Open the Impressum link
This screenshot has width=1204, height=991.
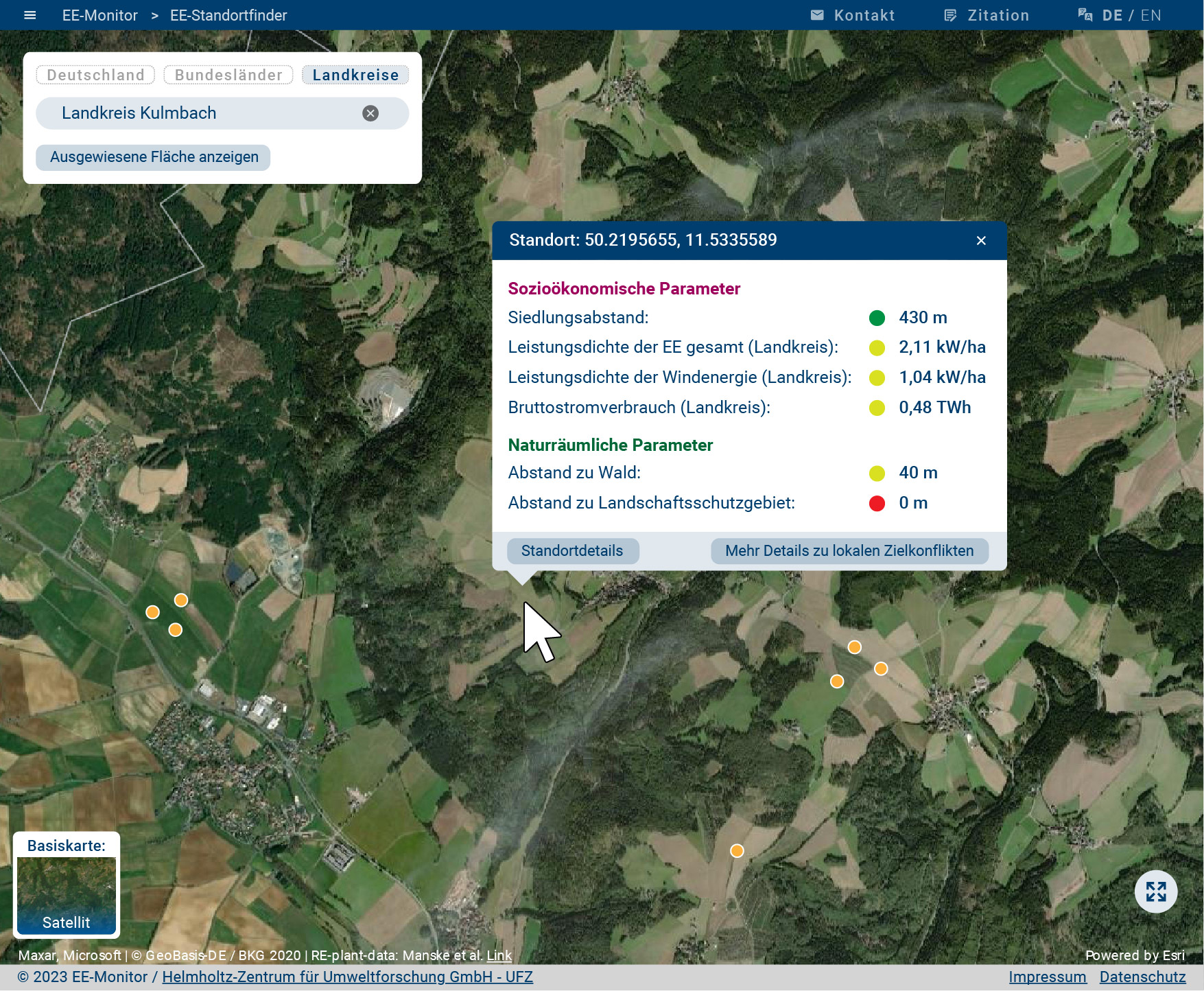[1047, 977]
